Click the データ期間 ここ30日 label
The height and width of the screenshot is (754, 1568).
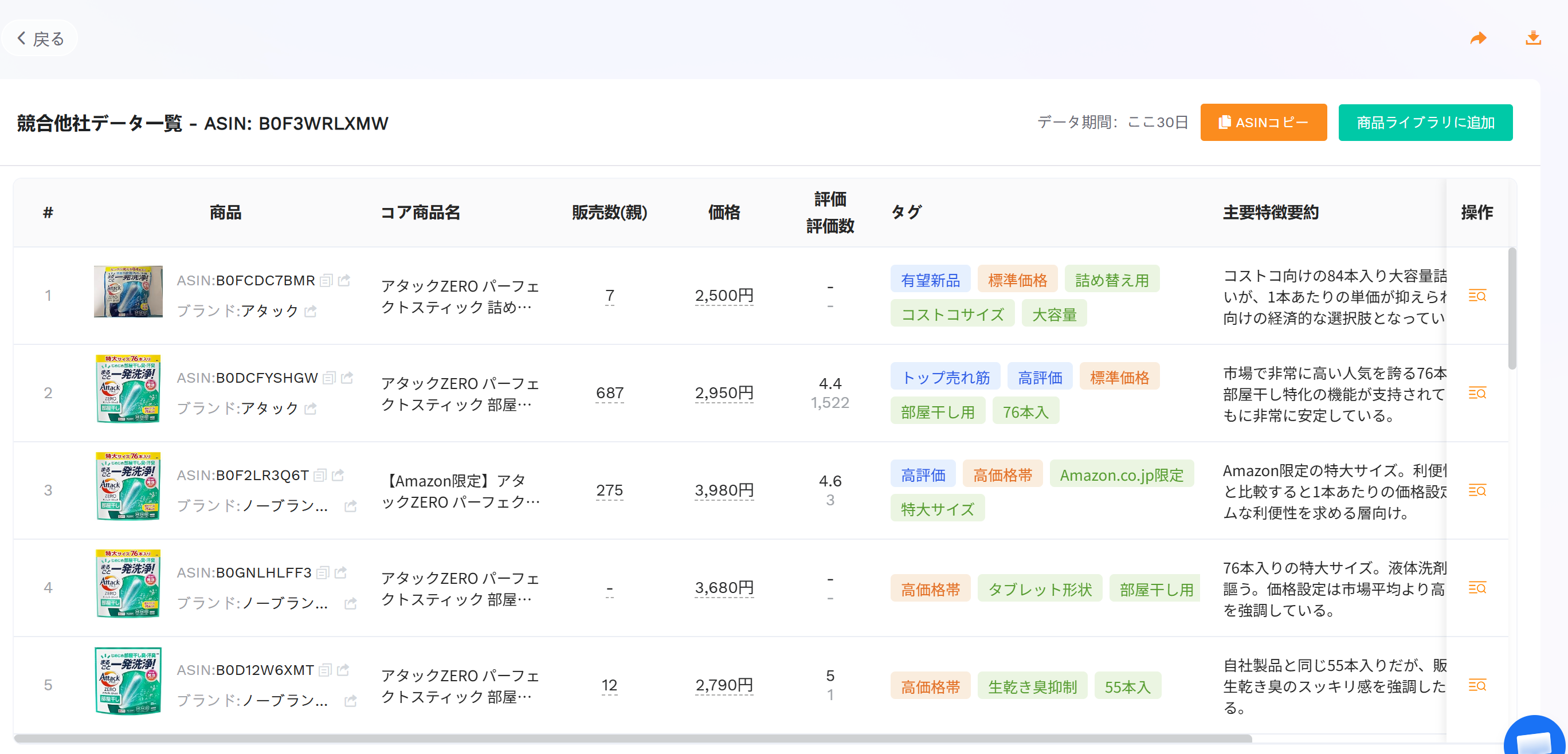pos(1112,122)
